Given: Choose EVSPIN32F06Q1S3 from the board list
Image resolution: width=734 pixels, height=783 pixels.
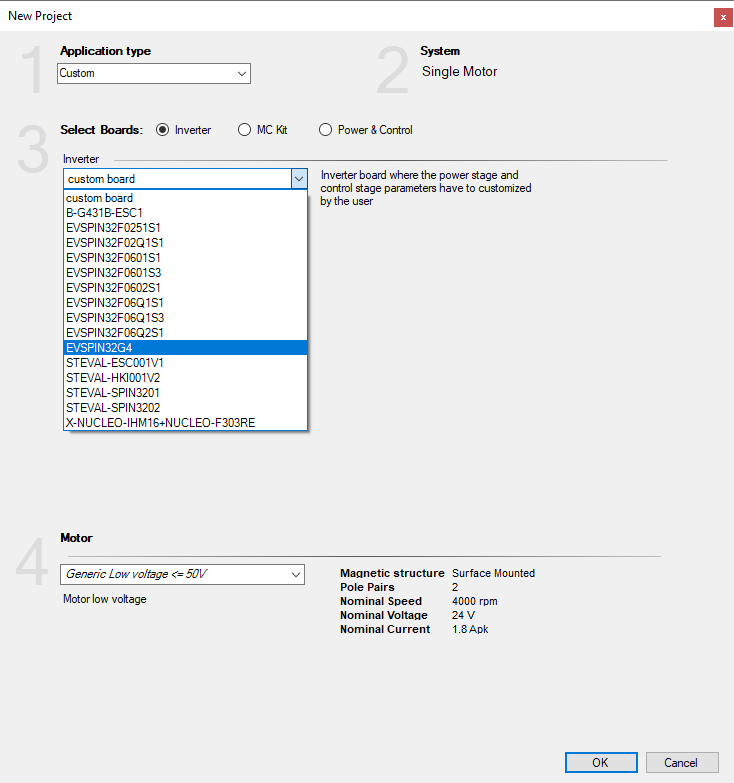Looking at the screenshot, I should (x=185, y=318).
